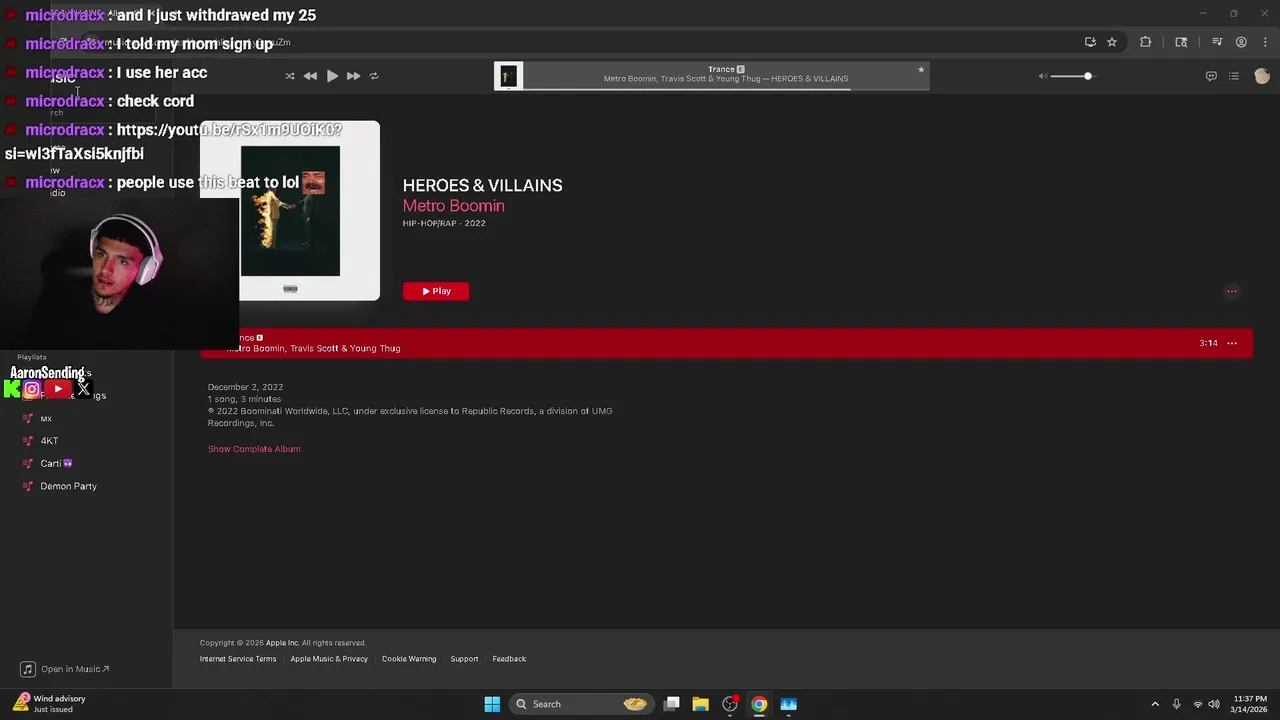
Task: Open album more-options ellipsis
Action: click(1232, 291)
